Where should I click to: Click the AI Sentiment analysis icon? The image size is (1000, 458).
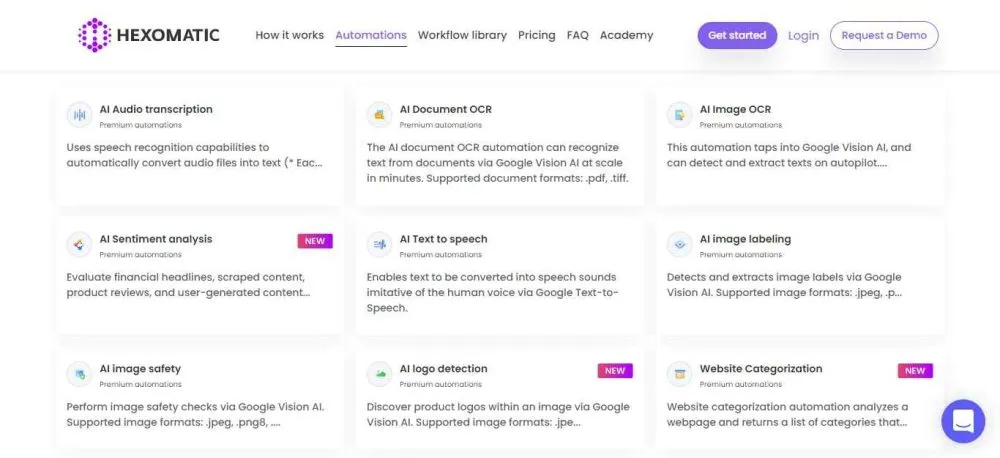click(79, 245)
